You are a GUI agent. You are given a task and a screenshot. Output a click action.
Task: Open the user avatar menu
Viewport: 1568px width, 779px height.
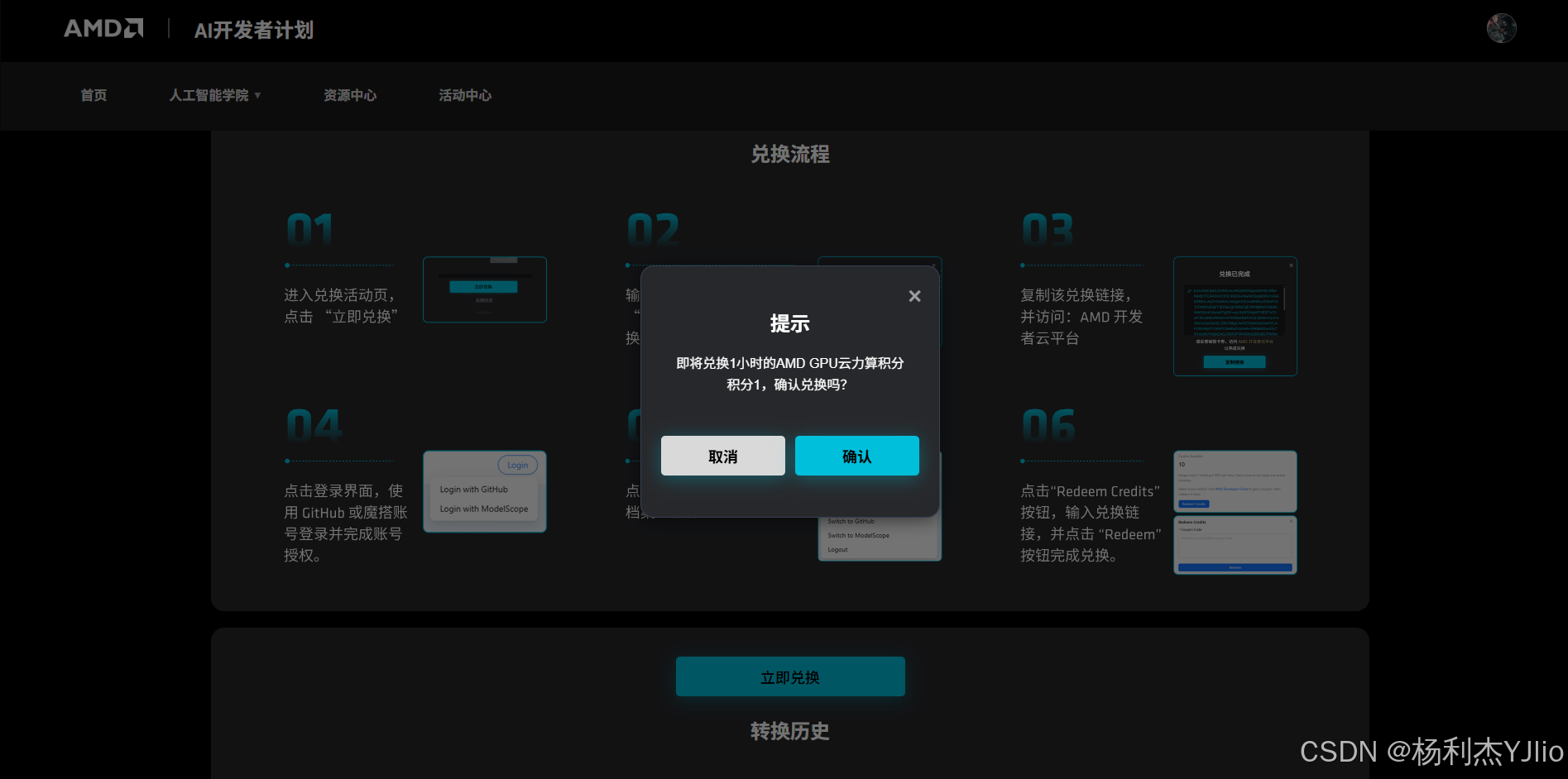(1501, 28)
